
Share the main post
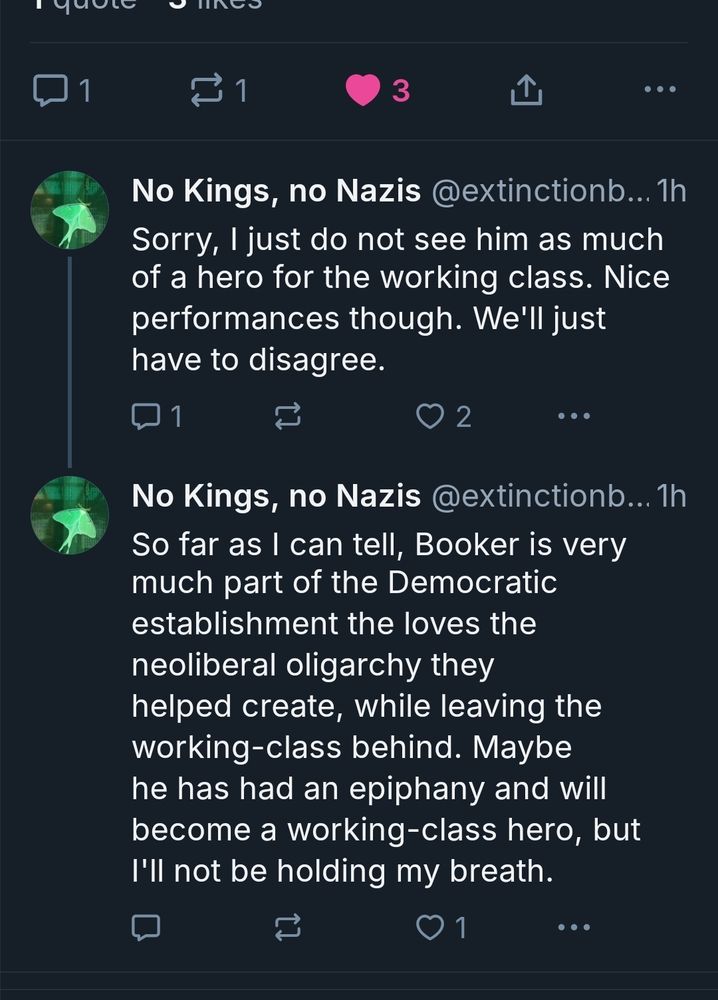pos(525,92)
